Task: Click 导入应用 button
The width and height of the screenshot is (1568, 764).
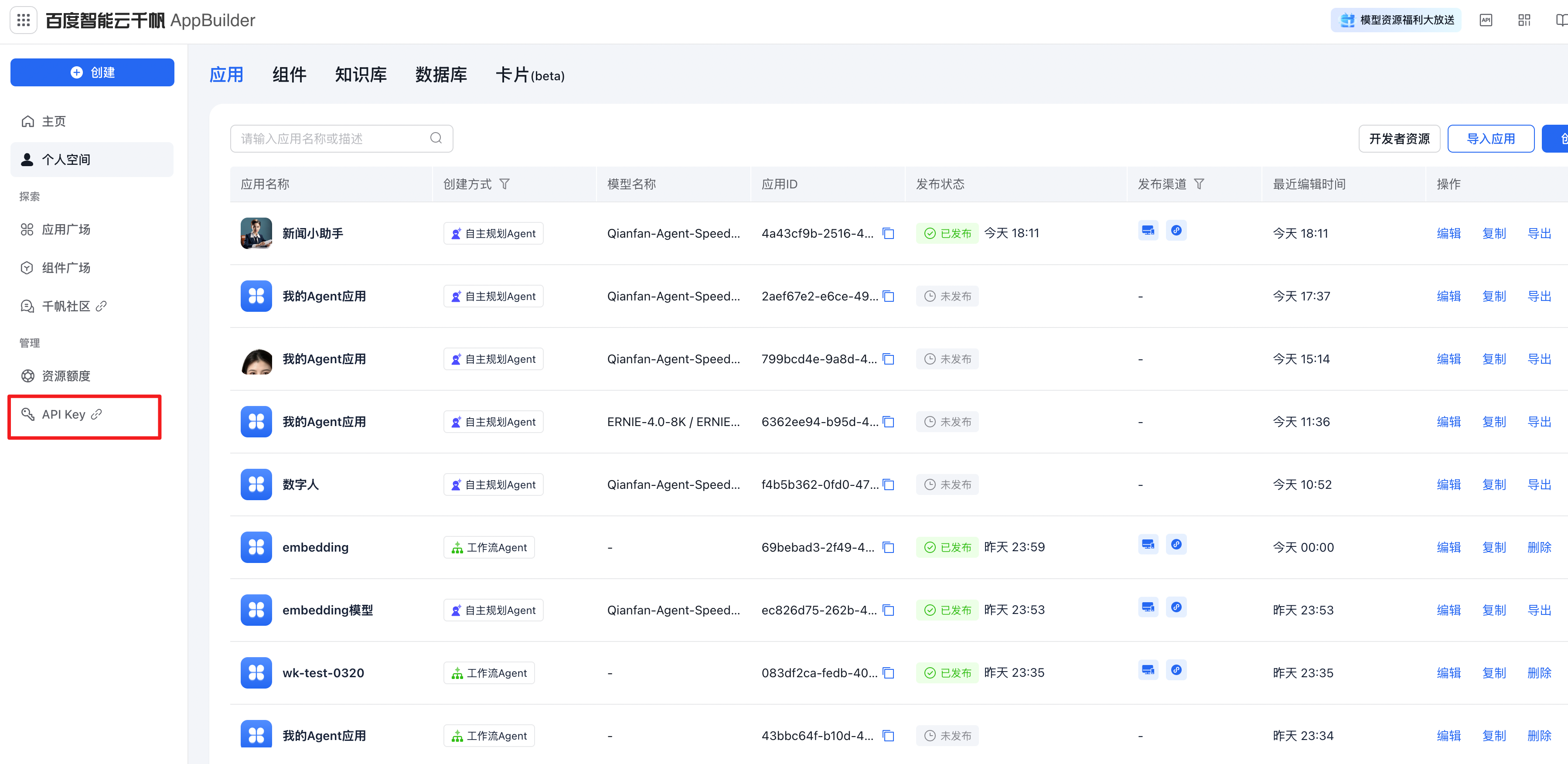Action: coord(1491,138)
